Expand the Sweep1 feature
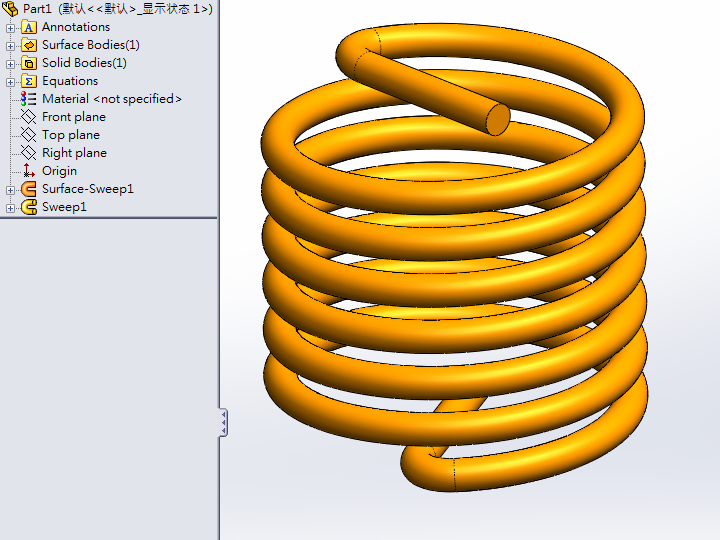720x540 pixels. tap(10, 208)
